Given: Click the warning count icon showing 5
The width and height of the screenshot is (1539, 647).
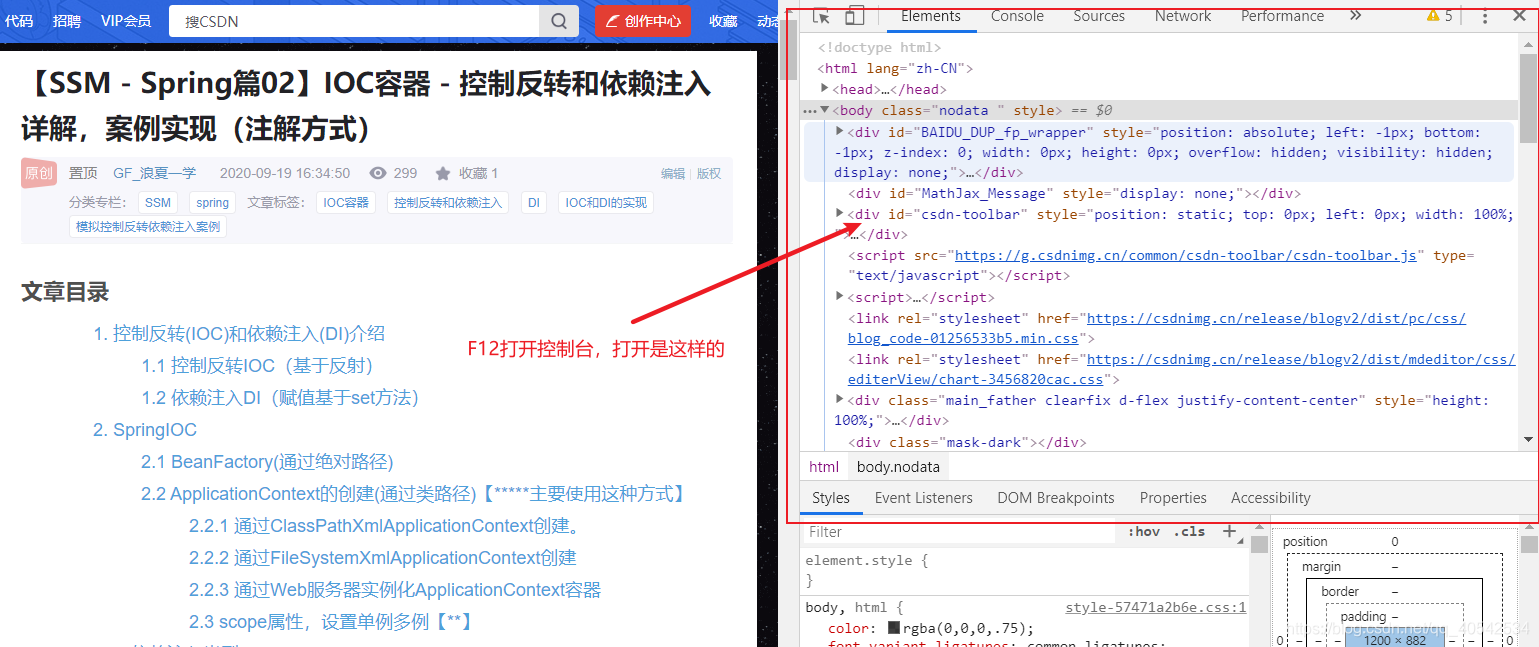Looking at the screenshot, I should coord(1440,16).
